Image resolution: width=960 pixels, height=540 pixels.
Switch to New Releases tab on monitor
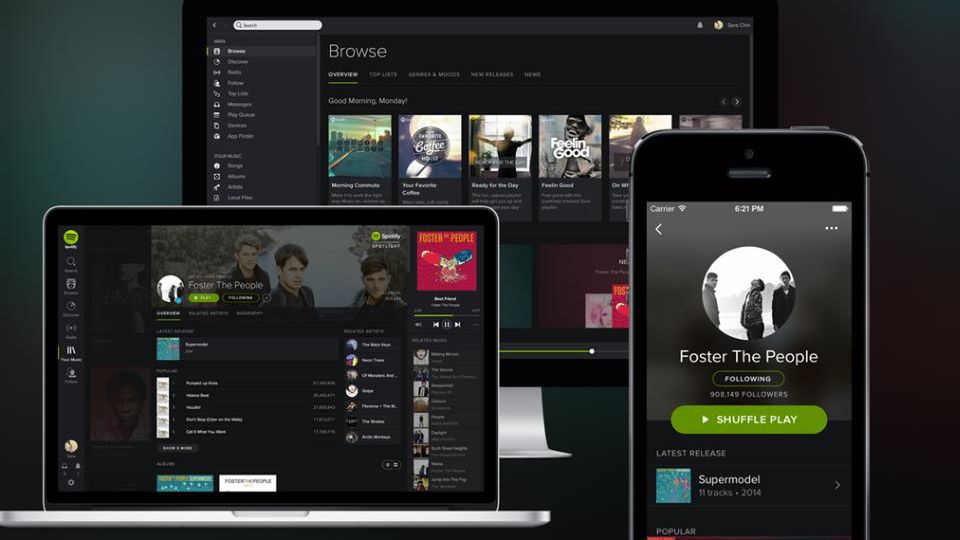click(x=492, y=75)
